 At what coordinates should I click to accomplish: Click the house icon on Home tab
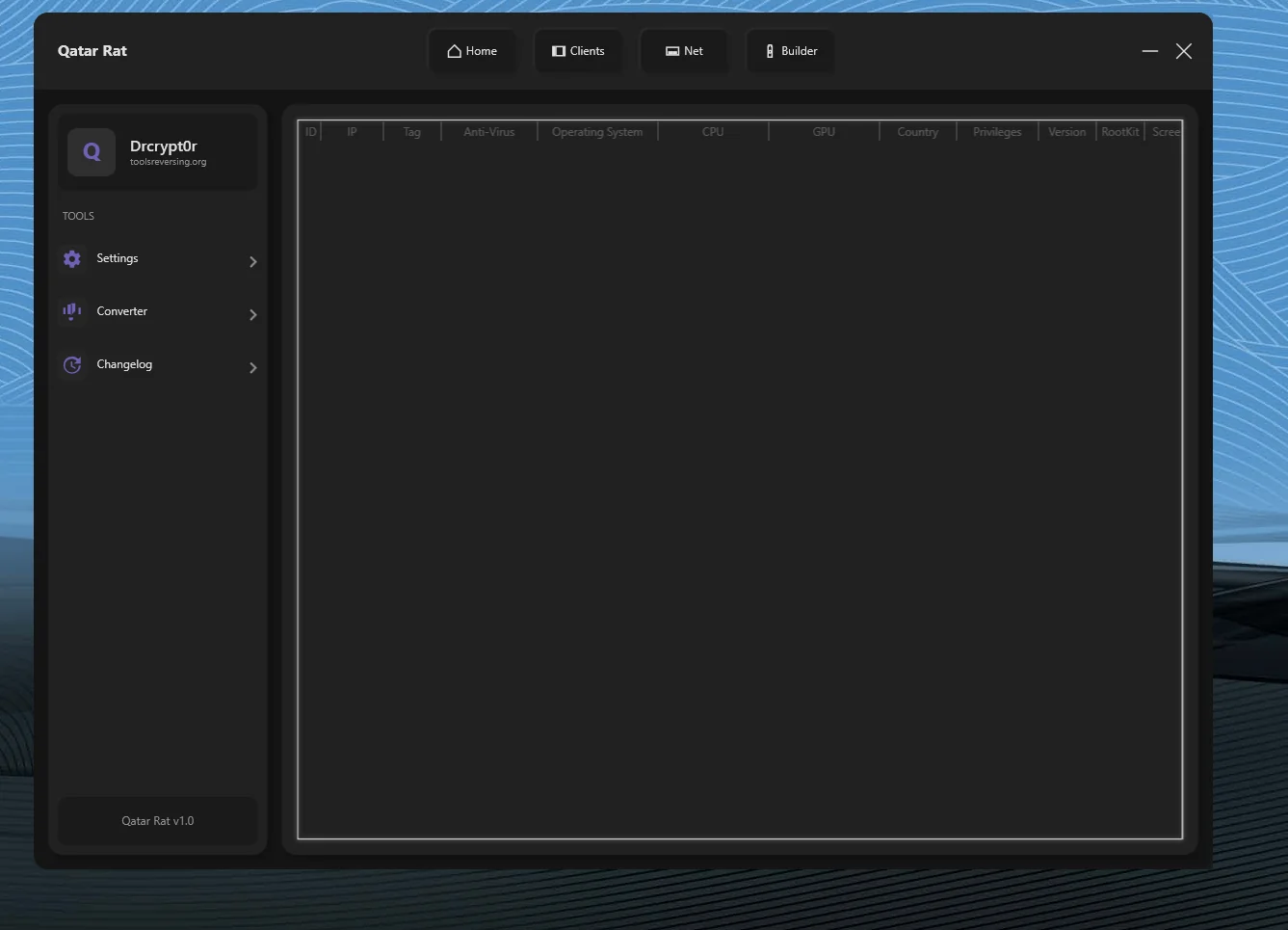coord(454,51)
